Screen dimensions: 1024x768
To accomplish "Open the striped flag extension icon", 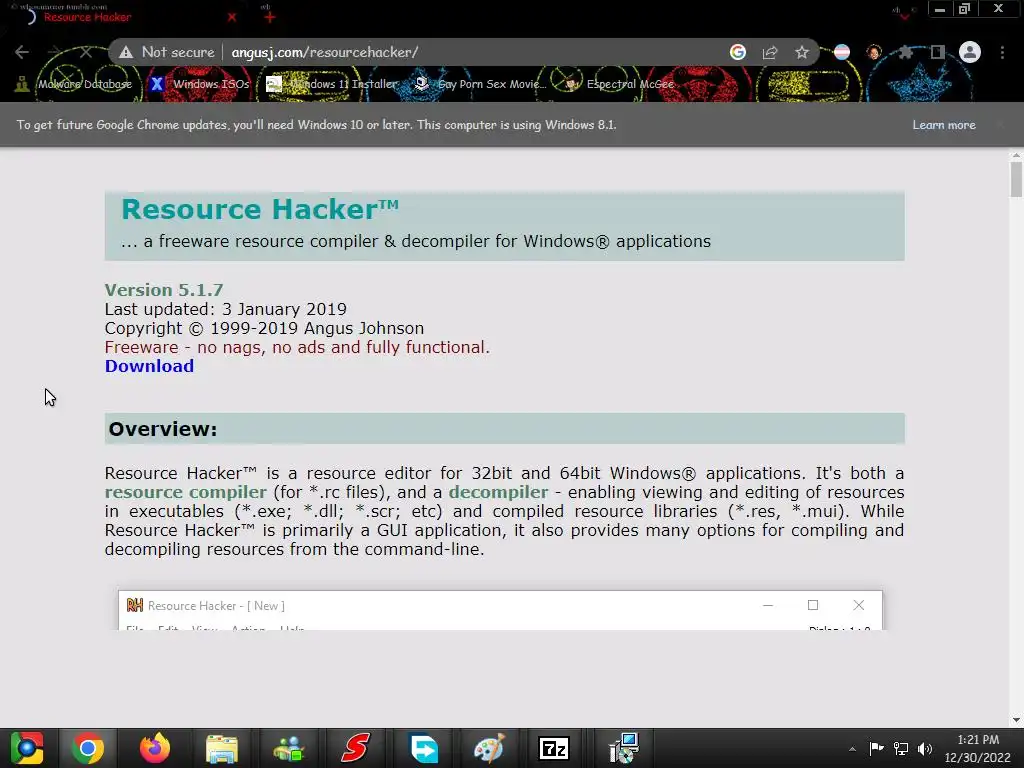I will (x=842, y=52).
